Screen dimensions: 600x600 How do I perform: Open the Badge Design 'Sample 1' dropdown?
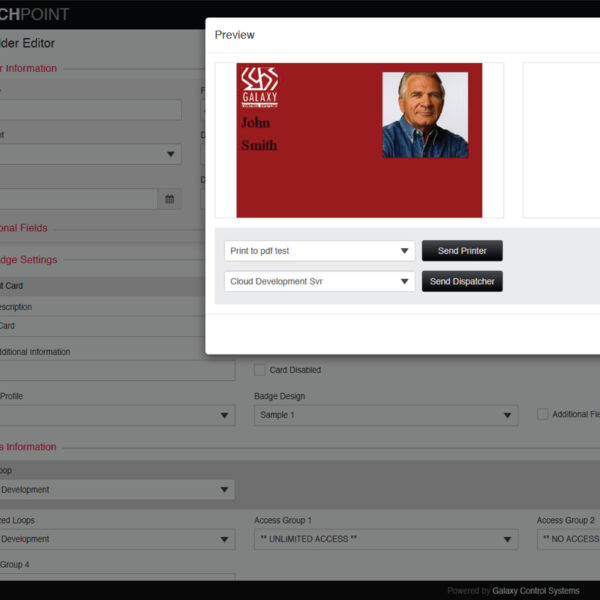click(385, 415)
